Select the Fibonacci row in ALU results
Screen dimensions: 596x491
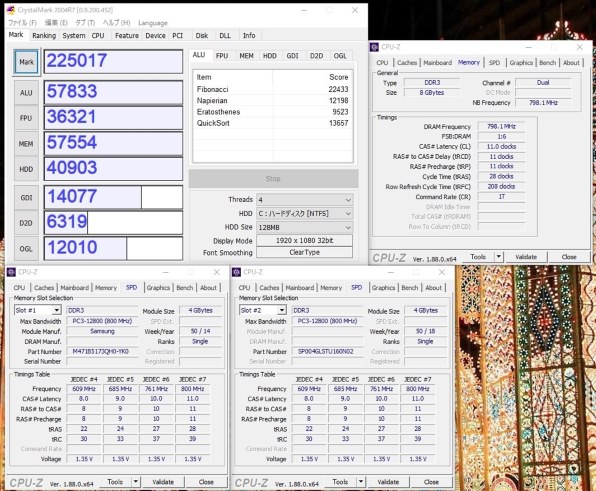273,89
